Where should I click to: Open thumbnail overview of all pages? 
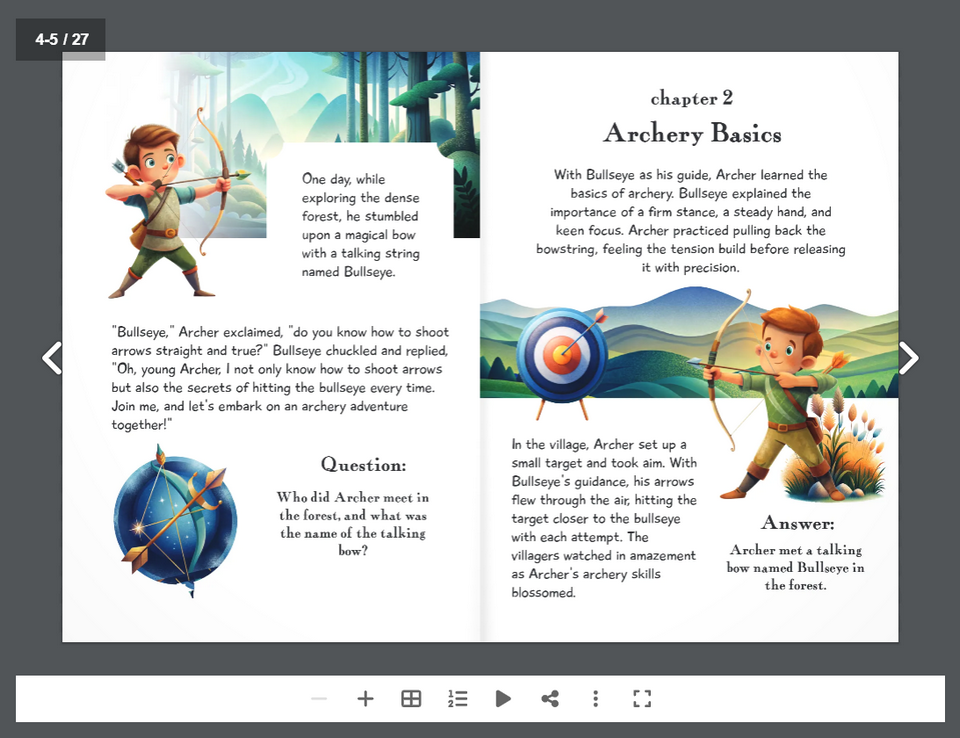[x=411, y=698]
